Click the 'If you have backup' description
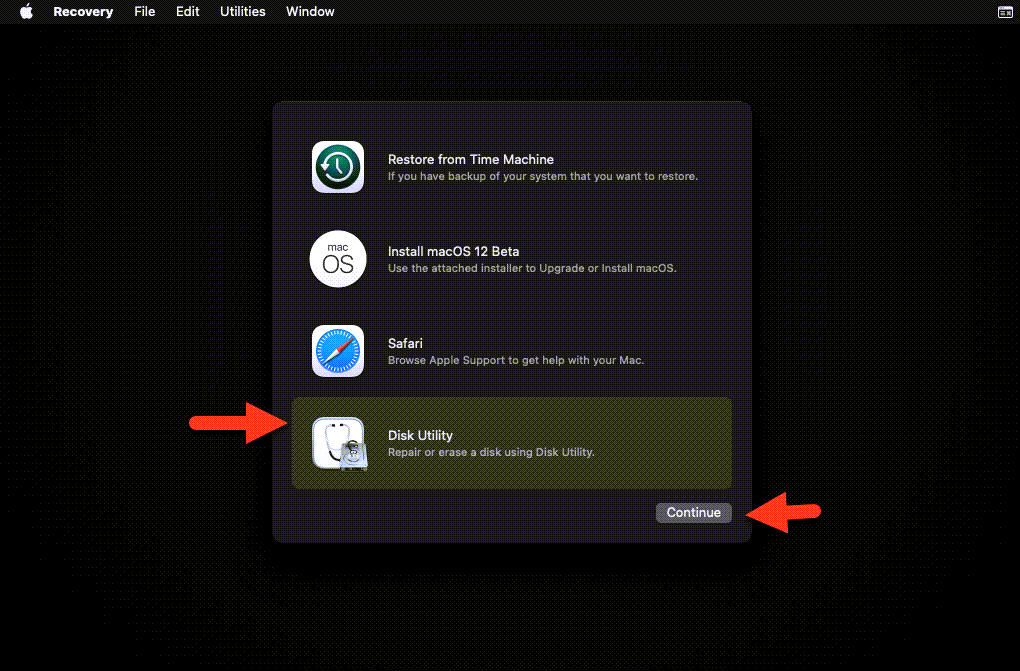 [x=542, y=176]
